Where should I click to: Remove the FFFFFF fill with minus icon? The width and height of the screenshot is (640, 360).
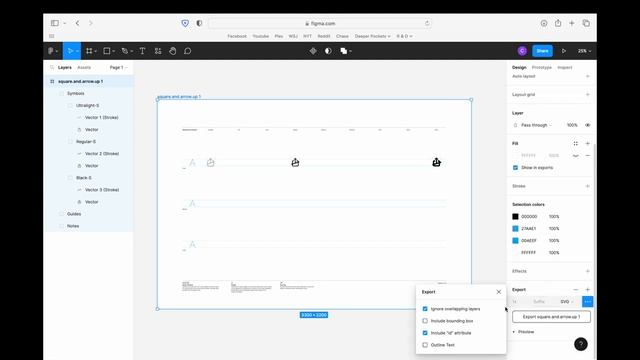[x=587, y=156]
